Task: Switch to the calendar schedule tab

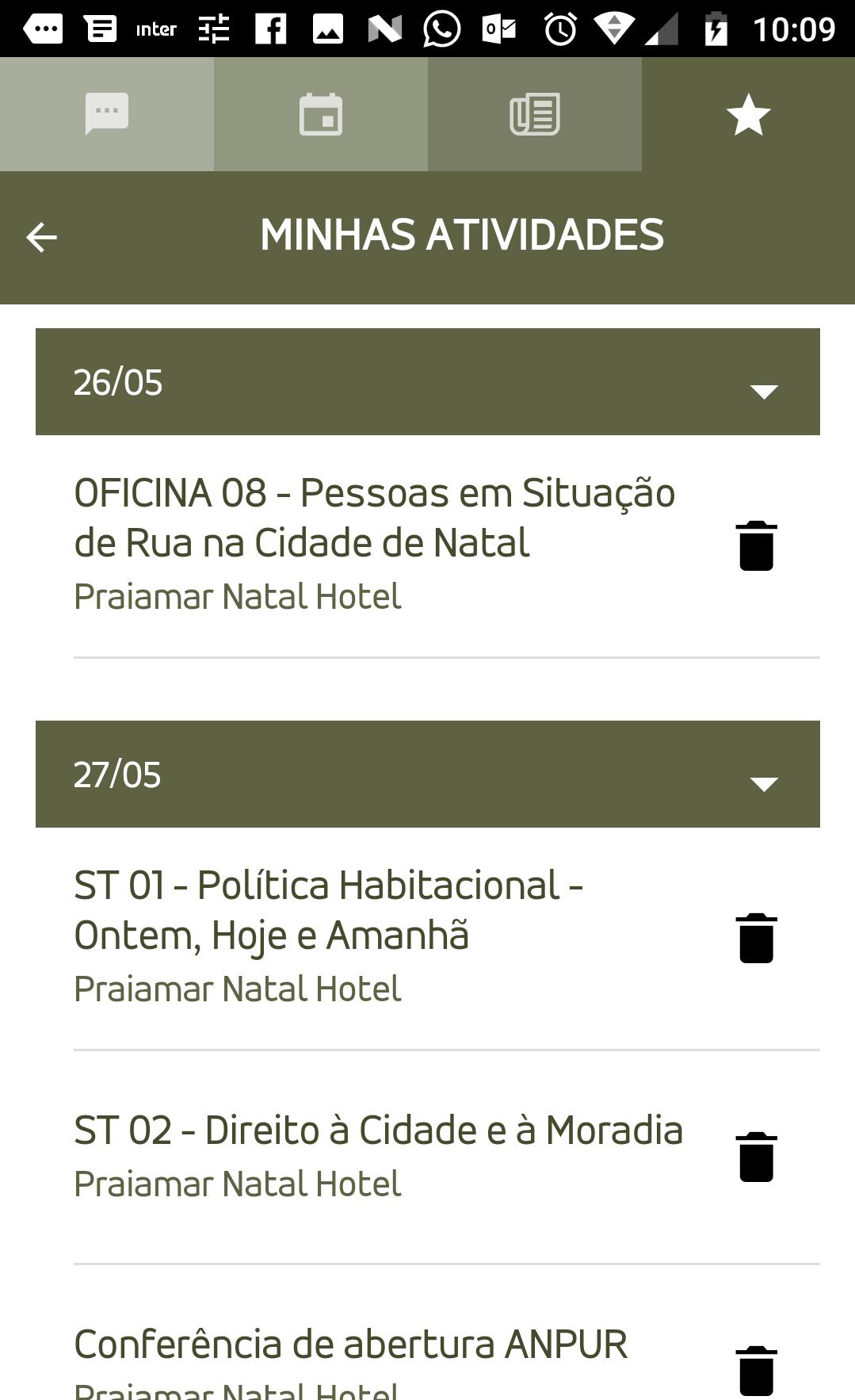Action: (x=320, y=114)
